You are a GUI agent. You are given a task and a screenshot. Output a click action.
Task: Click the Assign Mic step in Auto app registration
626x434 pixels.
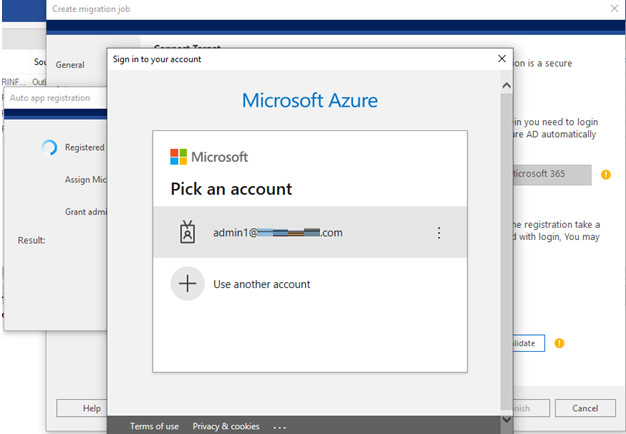point(85,180)
